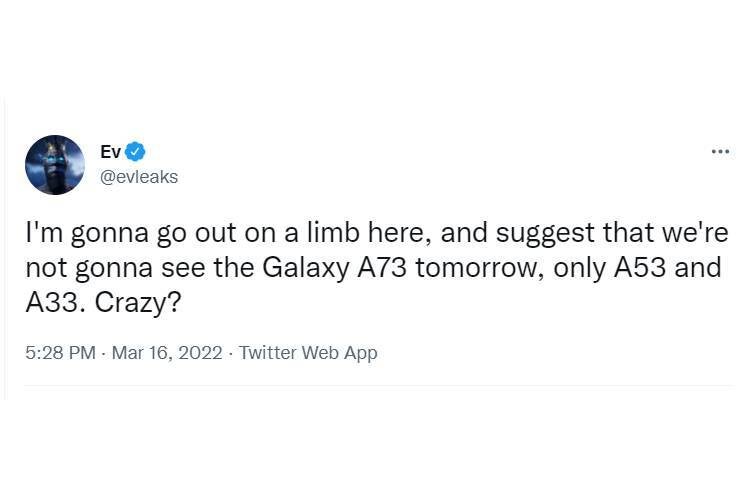Click the blue verified badge

(136, 151)
